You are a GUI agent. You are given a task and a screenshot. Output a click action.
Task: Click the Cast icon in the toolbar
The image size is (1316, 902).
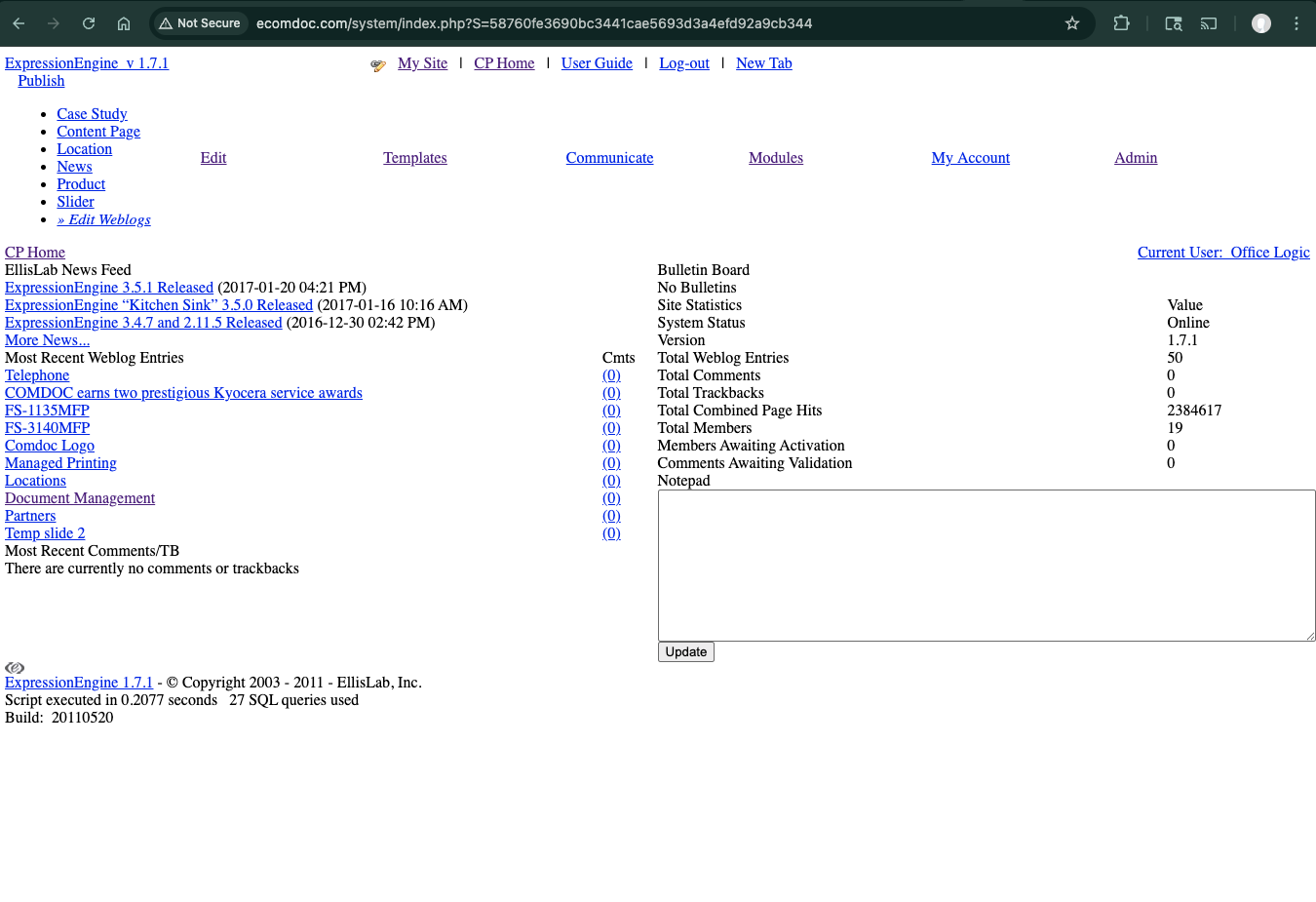(x=1209, y=21)
